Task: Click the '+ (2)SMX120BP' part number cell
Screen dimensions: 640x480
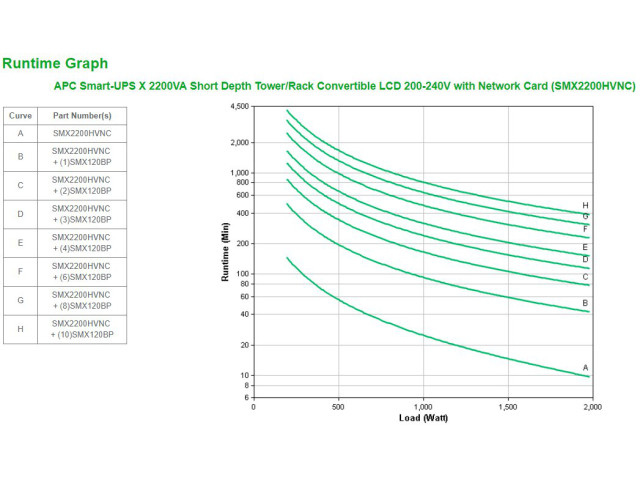Action: click(x=82, y=186)
